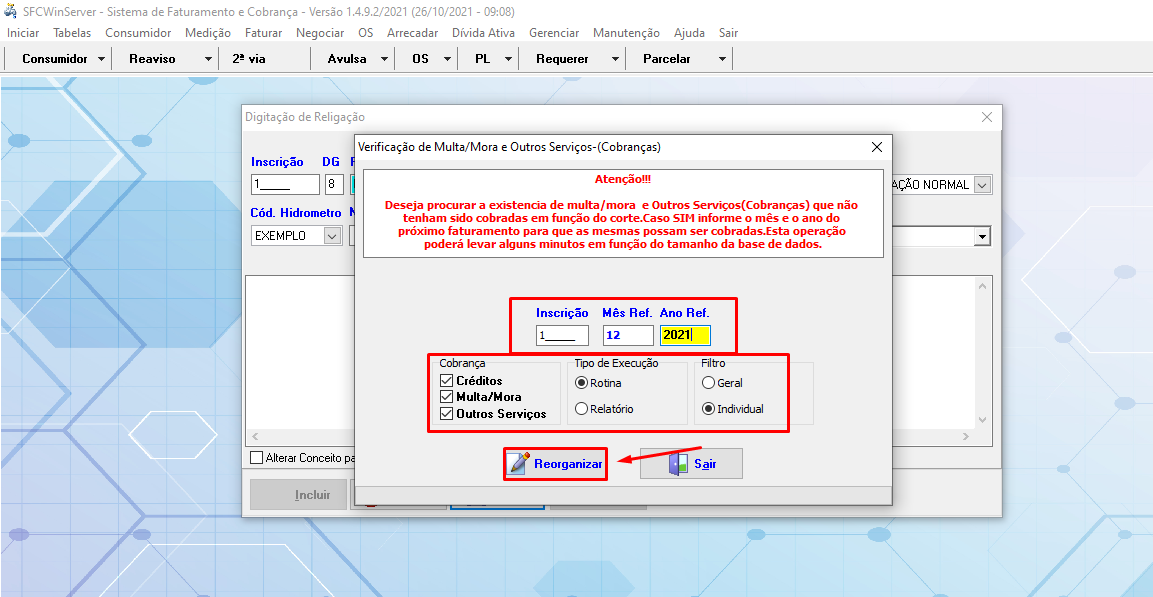The height and width of the screenshot is (597, 1153).
Task: Toggle the Multa/Mora checkbox
Action: [447, 397]
